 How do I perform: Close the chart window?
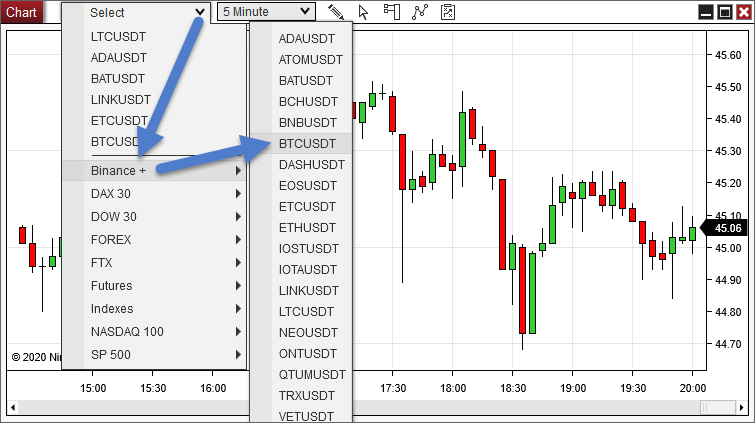coord(743,12)
